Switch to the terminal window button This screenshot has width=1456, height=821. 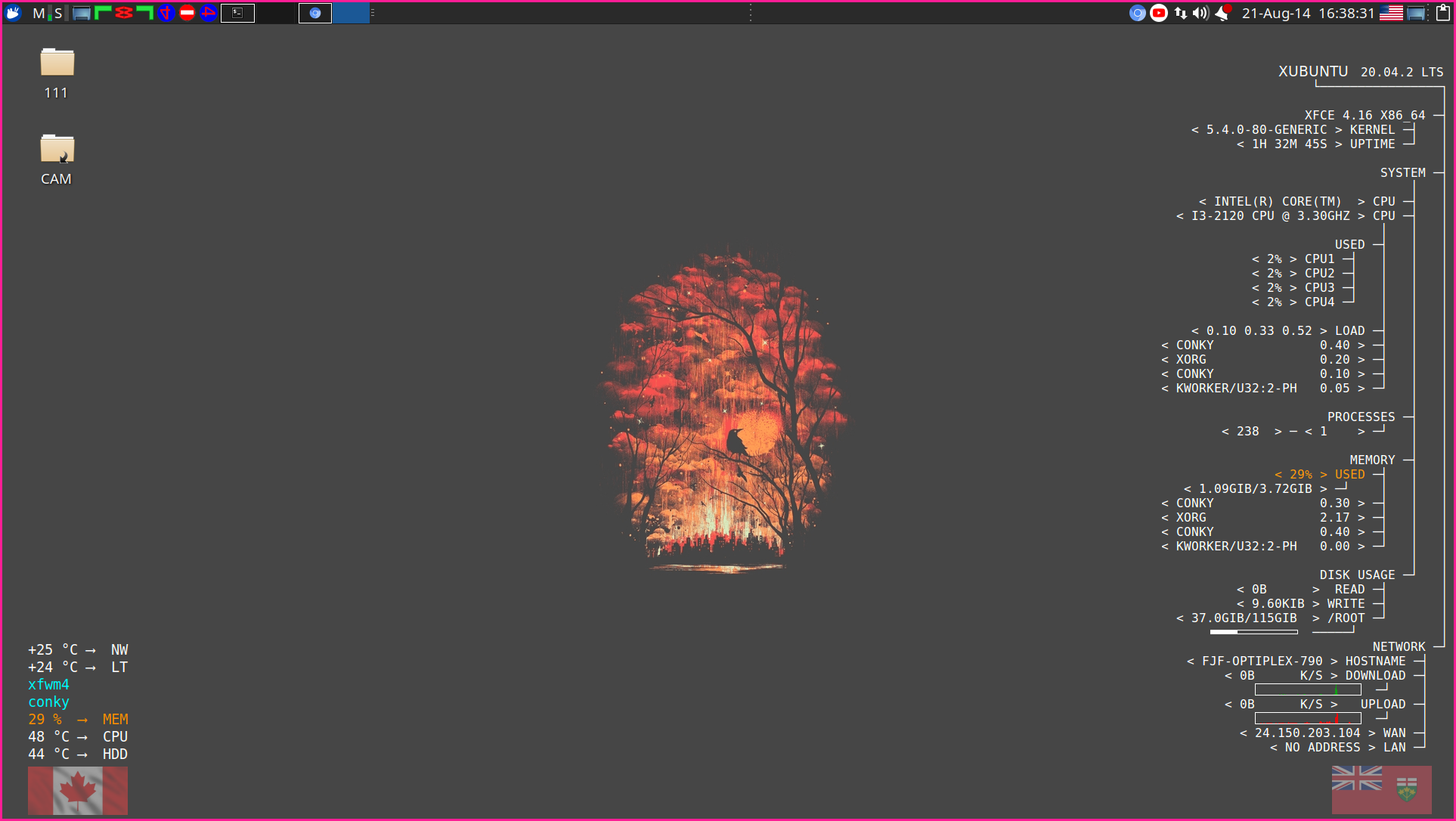[237, 13]
